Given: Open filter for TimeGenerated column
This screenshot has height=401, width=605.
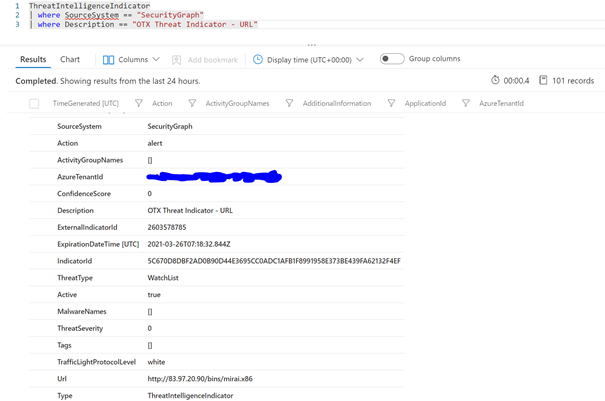Looking at the screenshot, I should [138, 103].
